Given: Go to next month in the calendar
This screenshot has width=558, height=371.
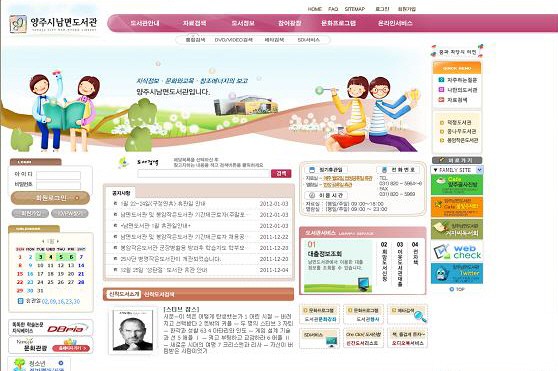Looking at the screenshot, I should (58, 241).
